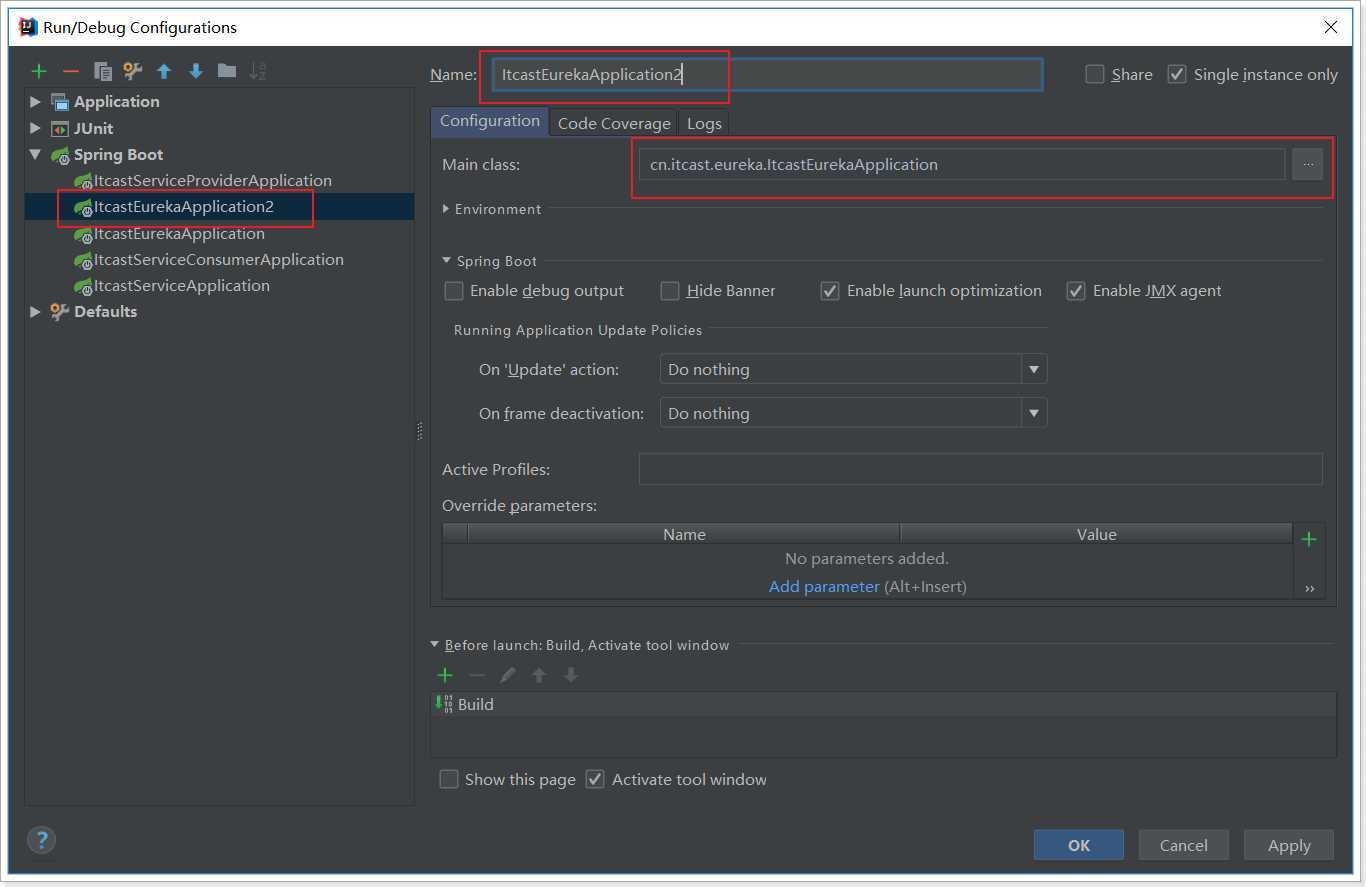The height and width of the screenshot is (887, 1366).
Task: Open help with question mark icon
Action: [42, 840]
